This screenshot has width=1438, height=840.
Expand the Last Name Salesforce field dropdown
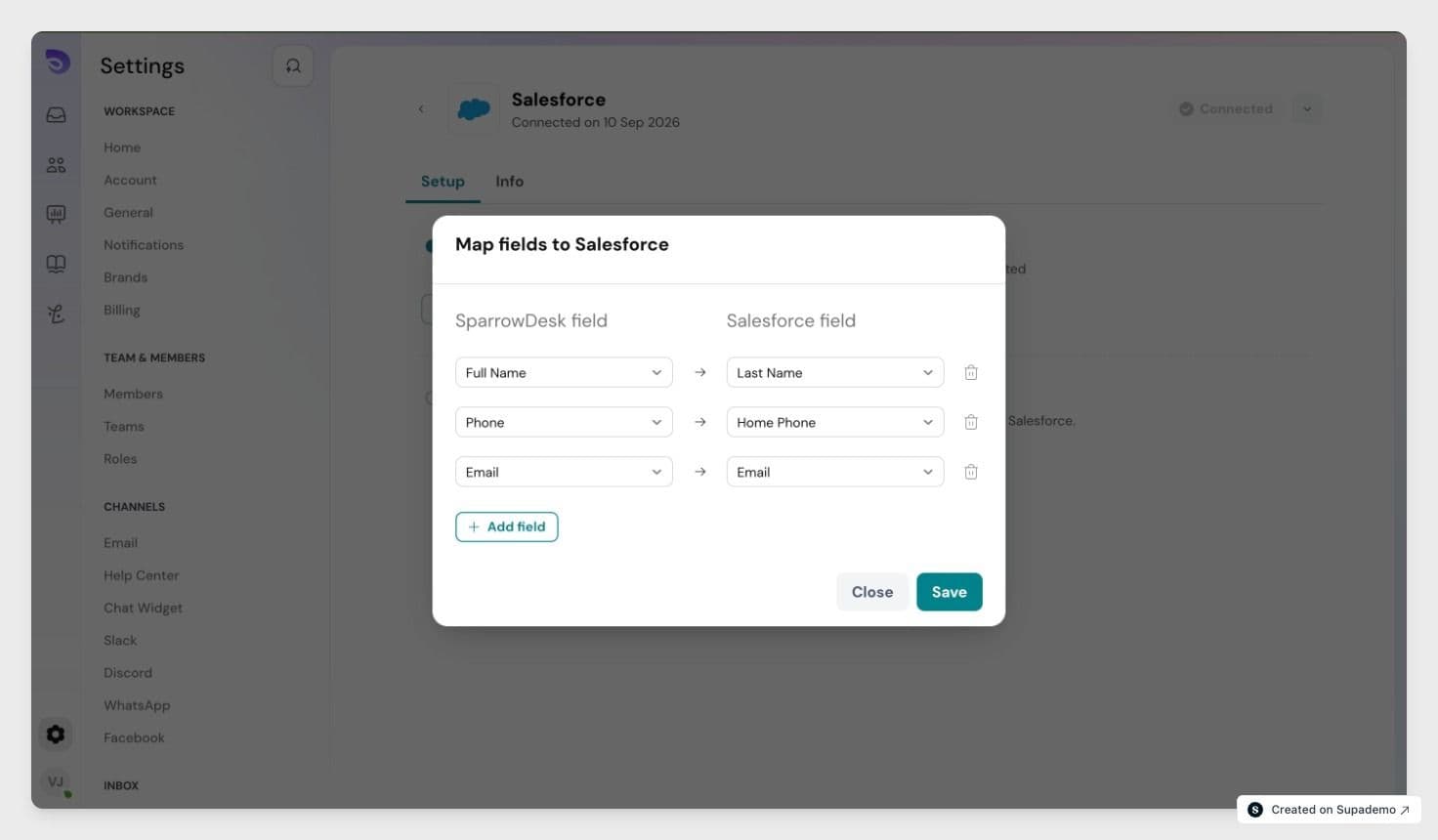[835, 372]
